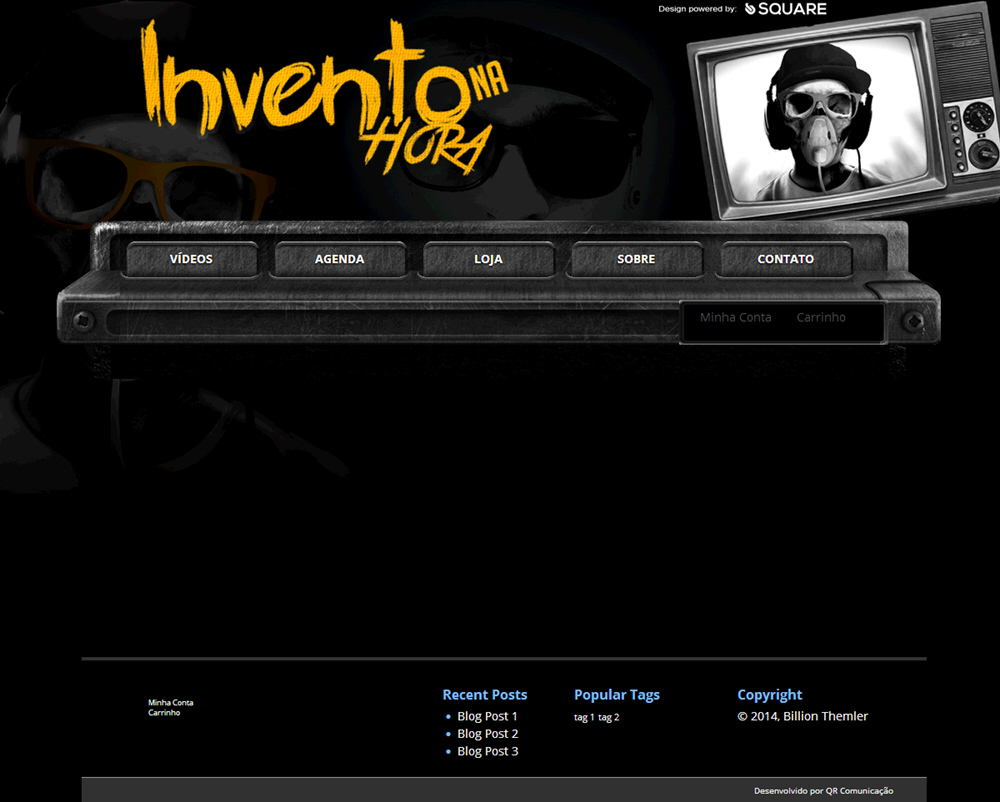This screenshot has height=802, width=1000.
Task: Open Minha Conta in the metal bar
Action: [x=735, y=317]
